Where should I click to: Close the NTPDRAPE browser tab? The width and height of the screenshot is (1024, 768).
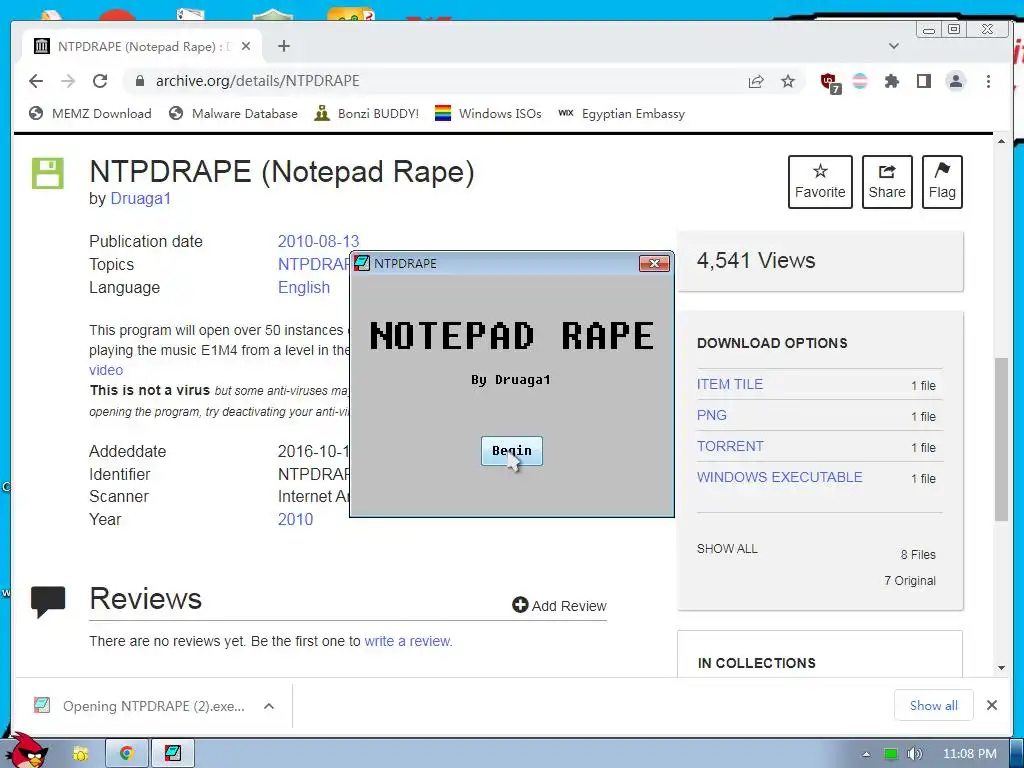click(x=246, y=46)
